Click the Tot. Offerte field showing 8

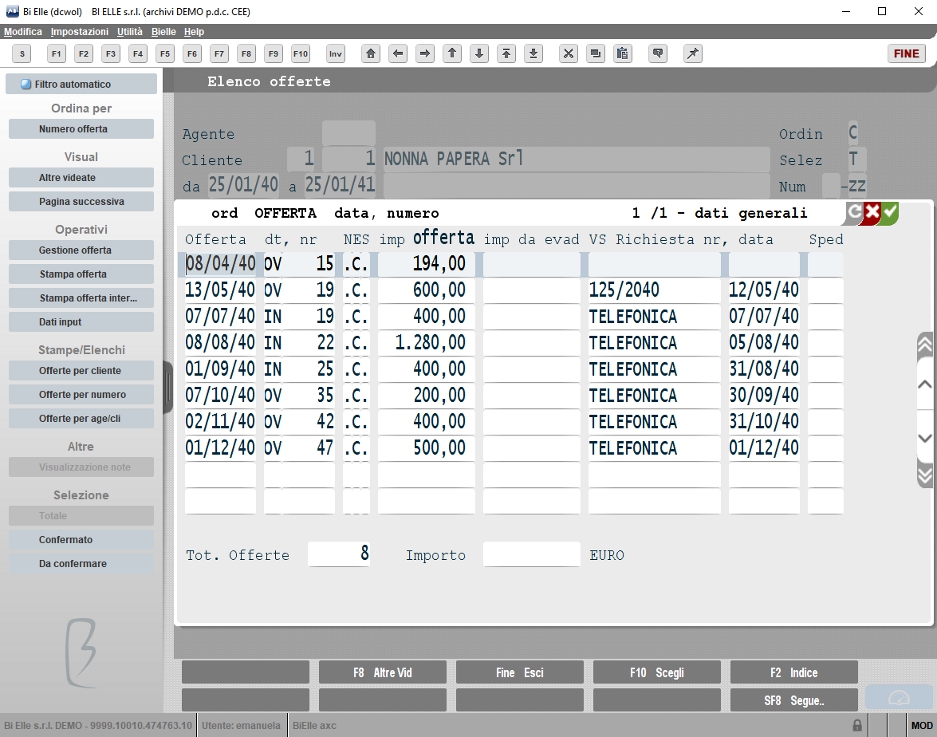coord(339,554)
